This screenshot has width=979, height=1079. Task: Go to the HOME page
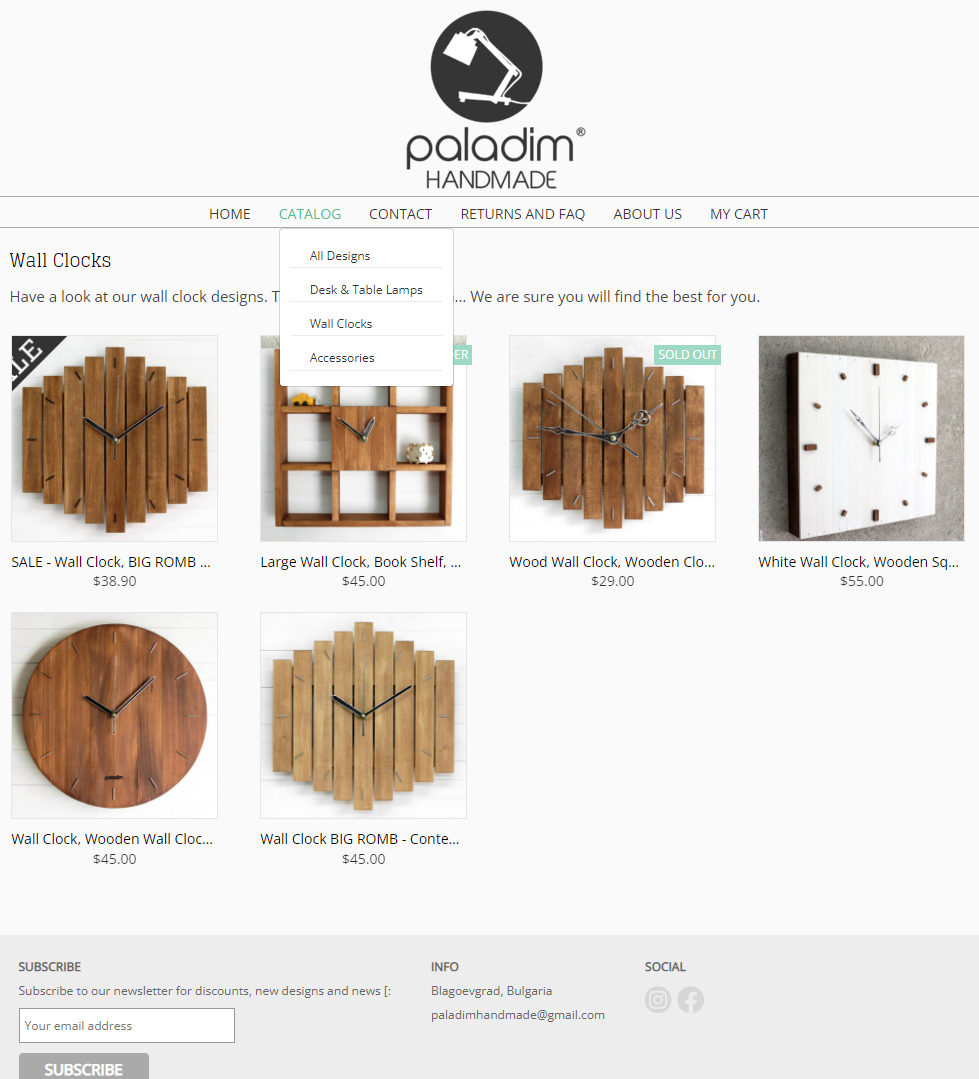230,214
